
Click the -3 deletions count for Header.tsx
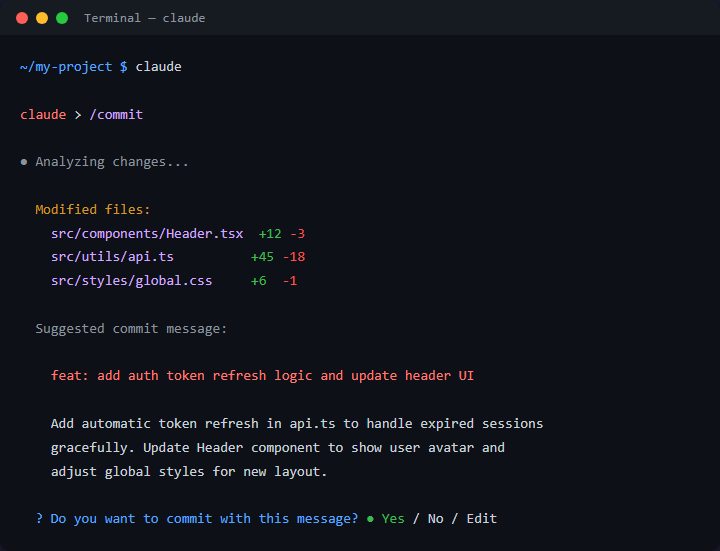(x=298, y=234)
